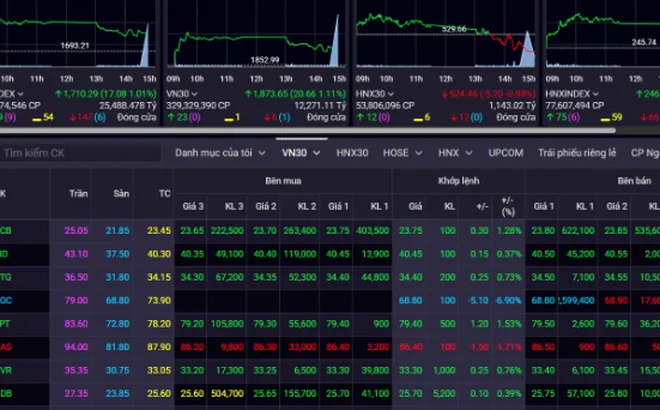Click ask volume 622,100 cell
The image size is (660, 410).
coord(578,230)
